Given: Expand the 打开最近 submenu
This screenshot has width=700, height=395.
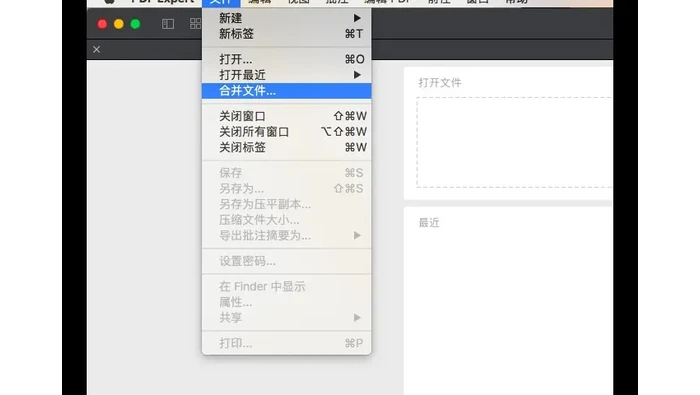Looking at the screenshot, I should click(x=287, y=75).
